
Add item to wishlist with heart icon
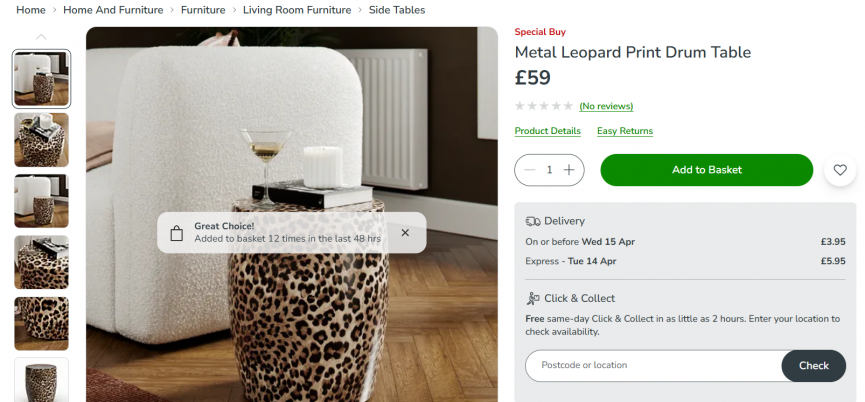coord(840,170)
